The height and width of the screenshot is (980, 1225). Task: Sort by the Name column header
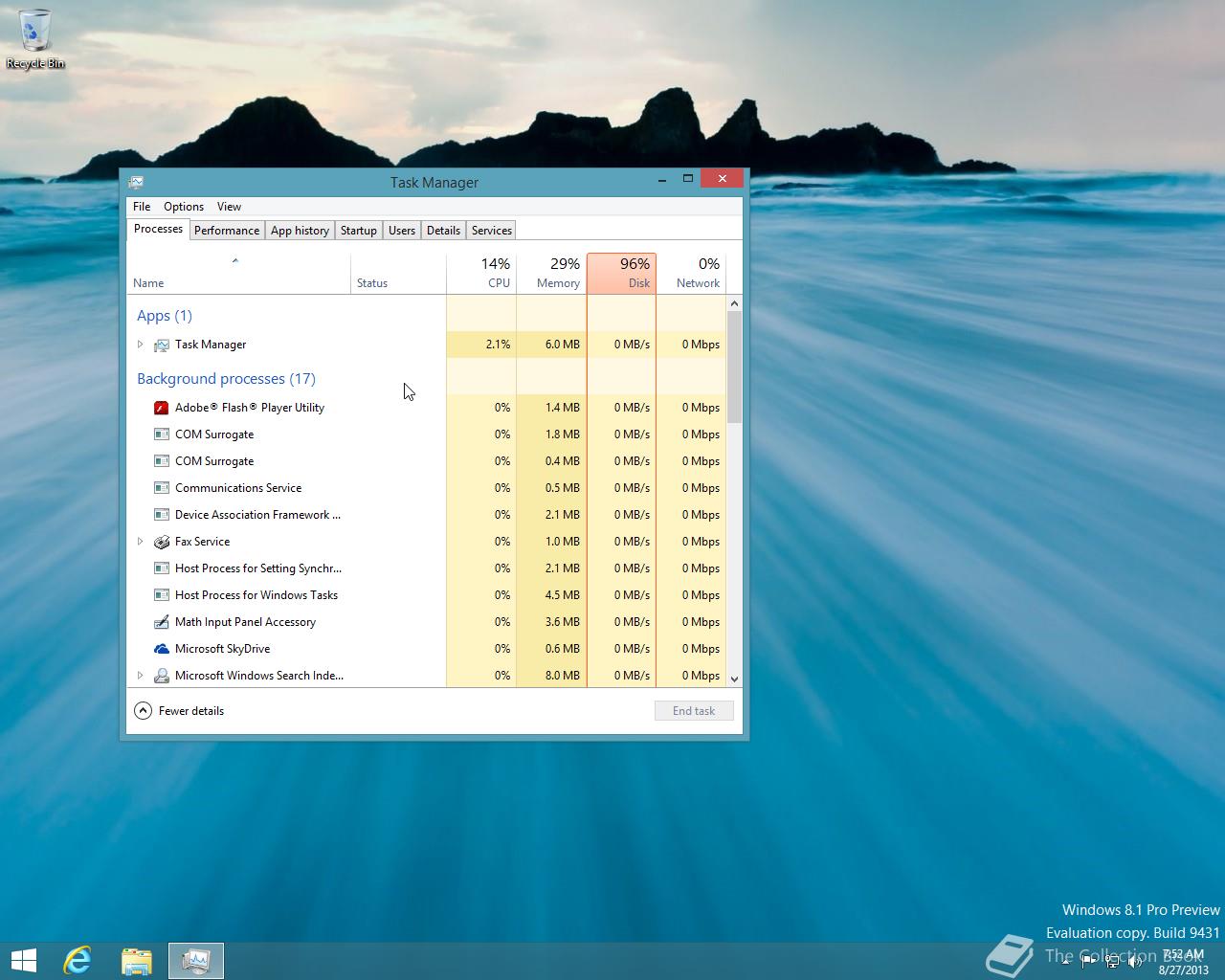[x=239, y=274]
